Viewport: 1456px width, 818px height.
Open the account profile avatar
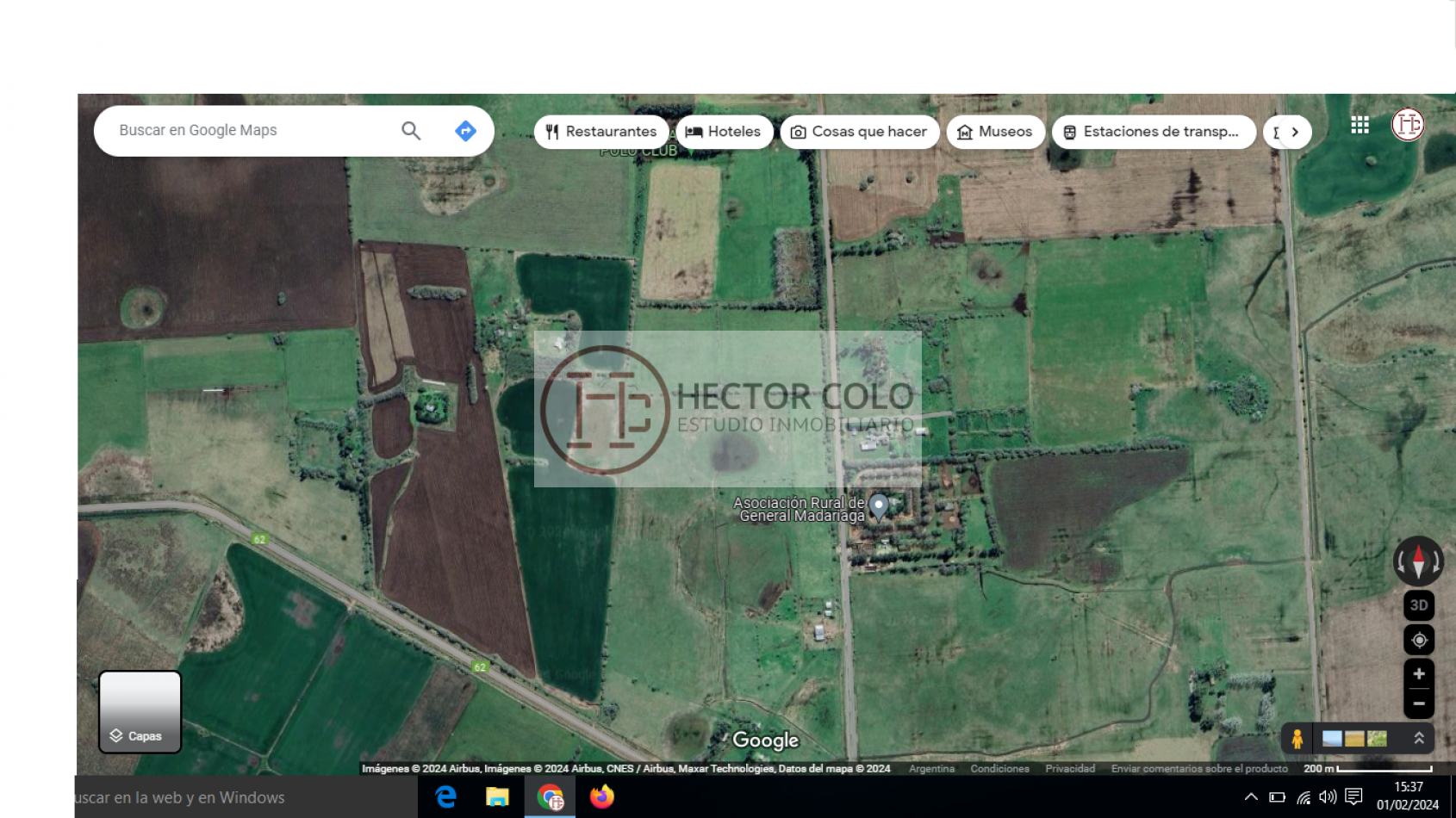pos(1408,125)
